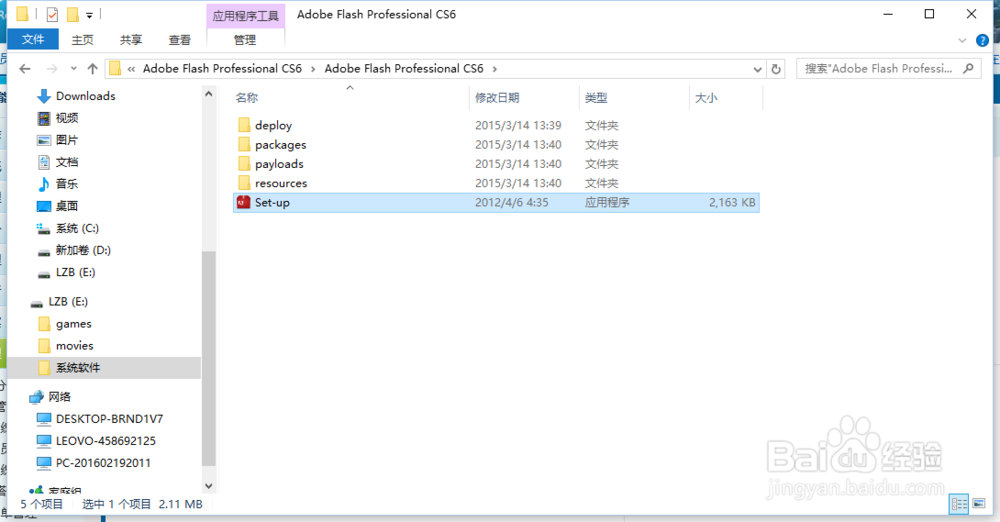
Task: Sort by the 大小 column header
Action: [706, 98]
